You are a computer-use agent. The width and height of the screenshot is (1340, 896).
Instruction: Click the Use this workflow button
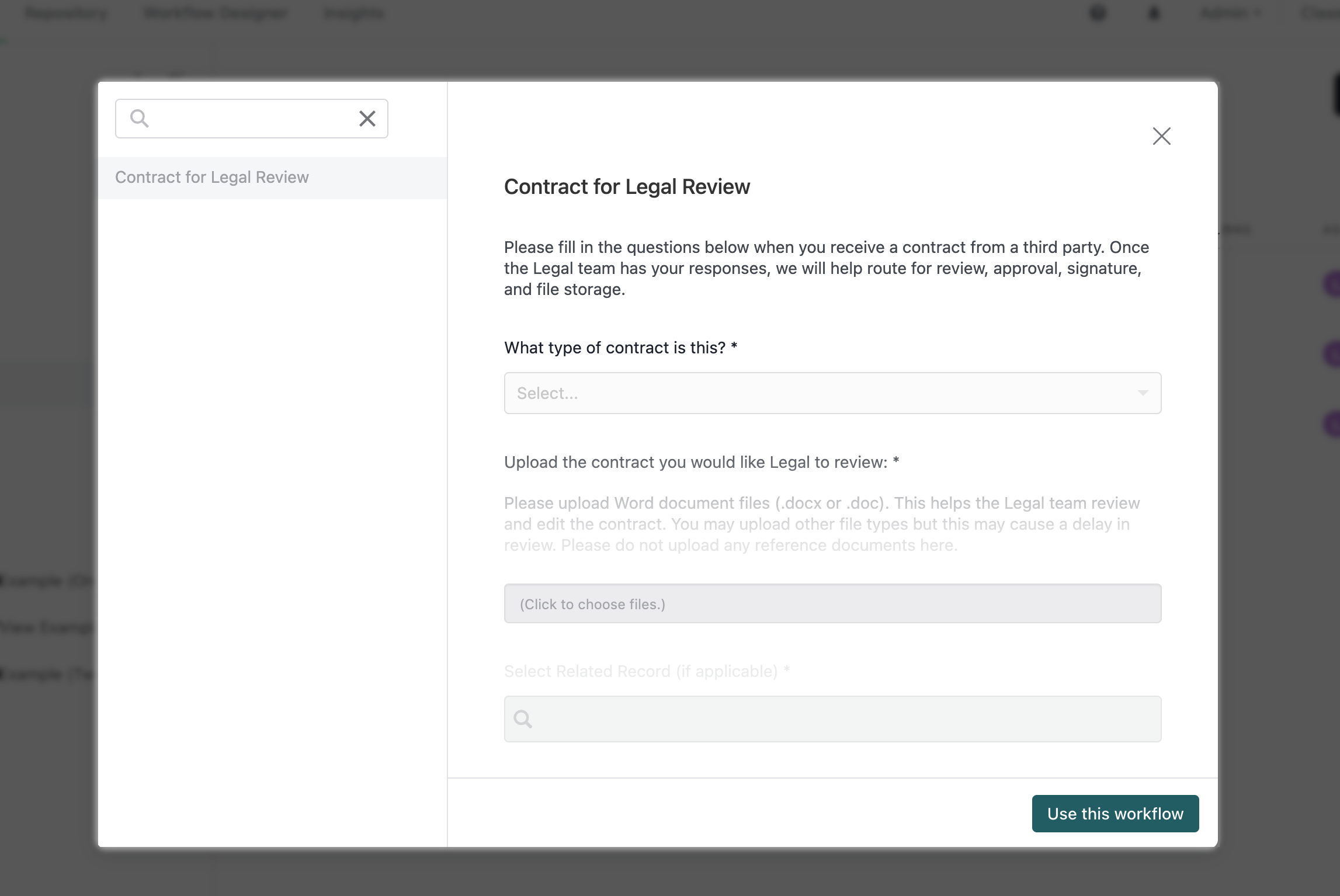[x=1115, y=814]
